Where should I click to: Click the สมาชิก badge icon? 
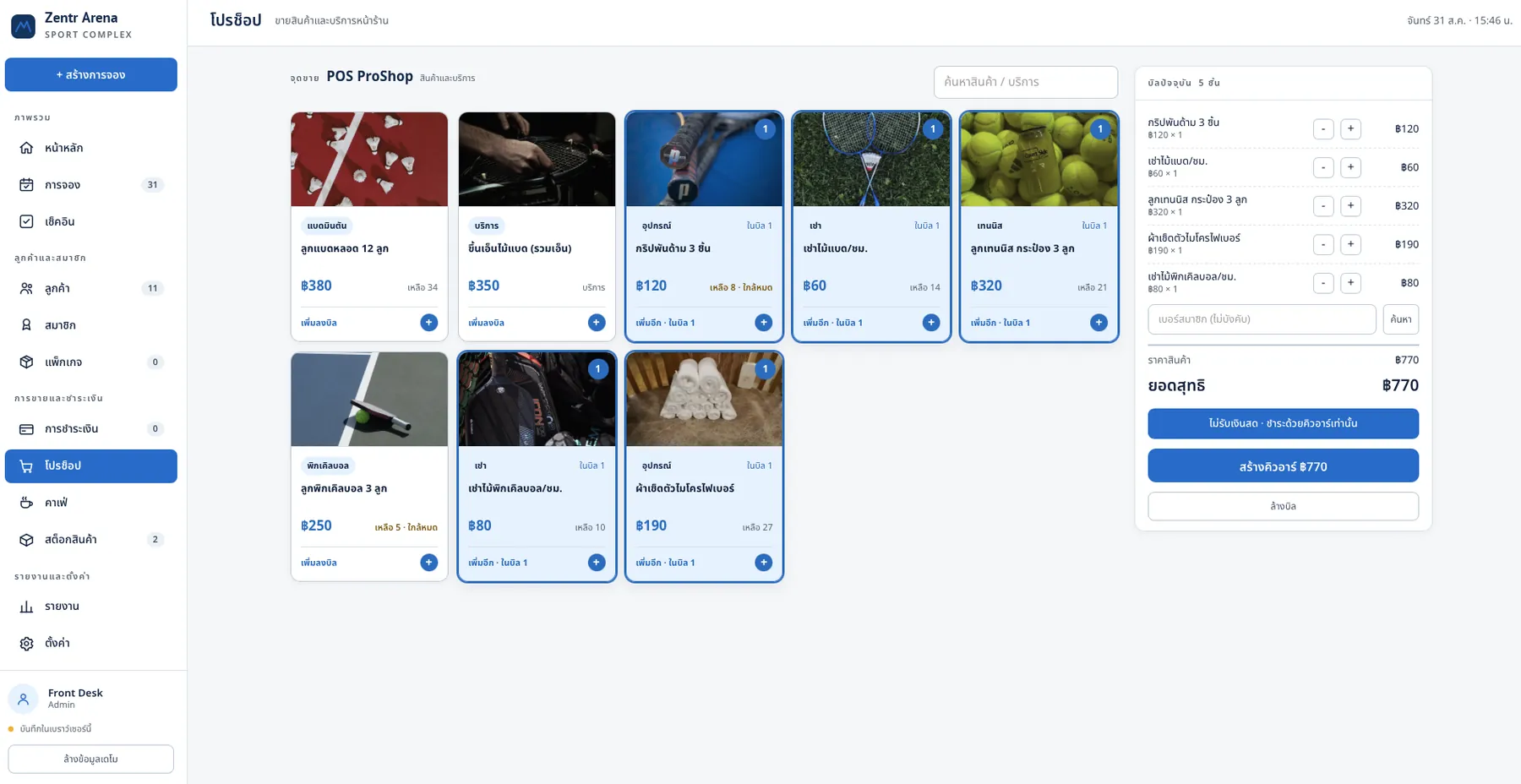point(26,325)
